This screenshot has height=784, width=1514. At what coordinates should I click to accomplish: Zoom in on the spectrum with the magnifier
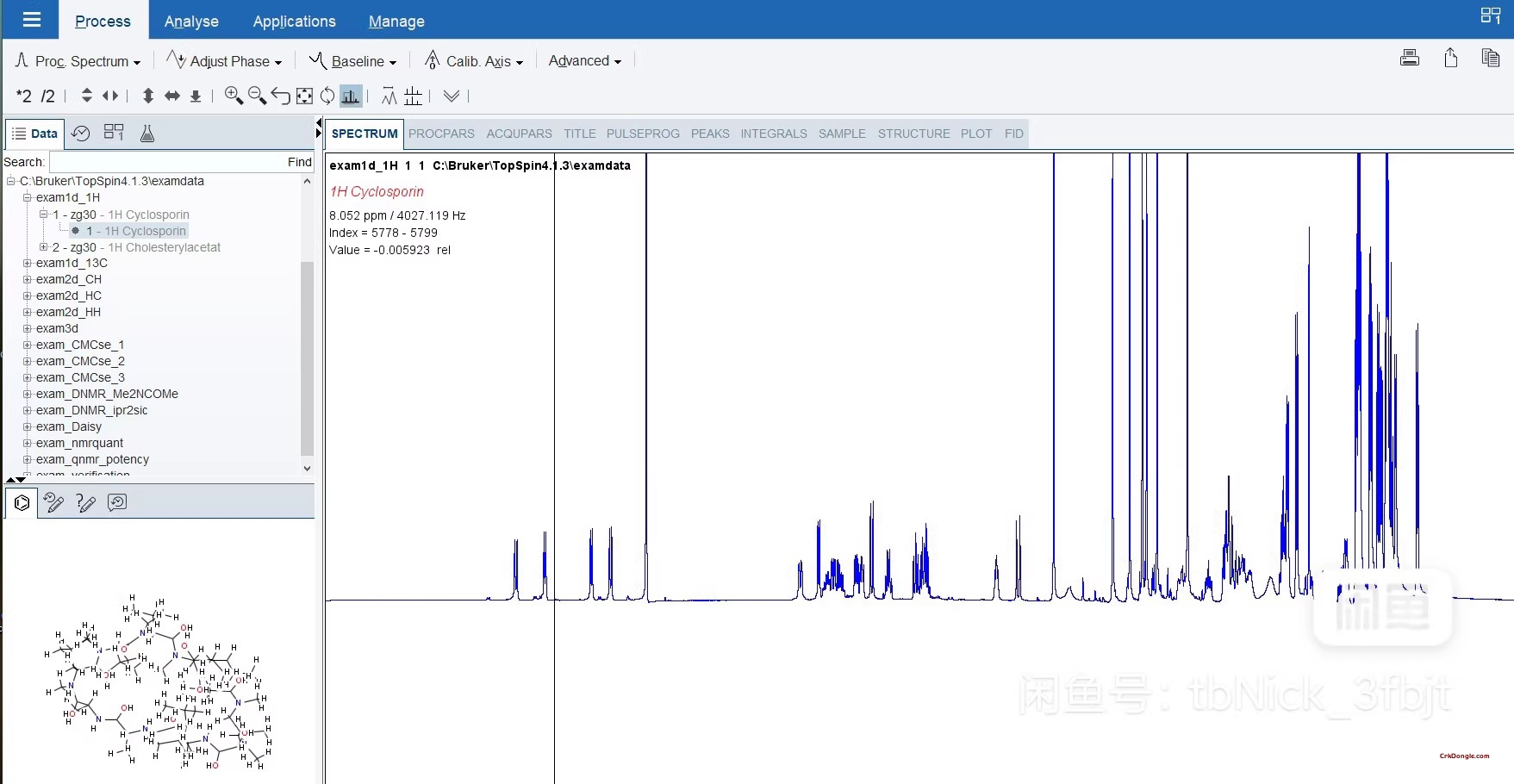[234, 96]
